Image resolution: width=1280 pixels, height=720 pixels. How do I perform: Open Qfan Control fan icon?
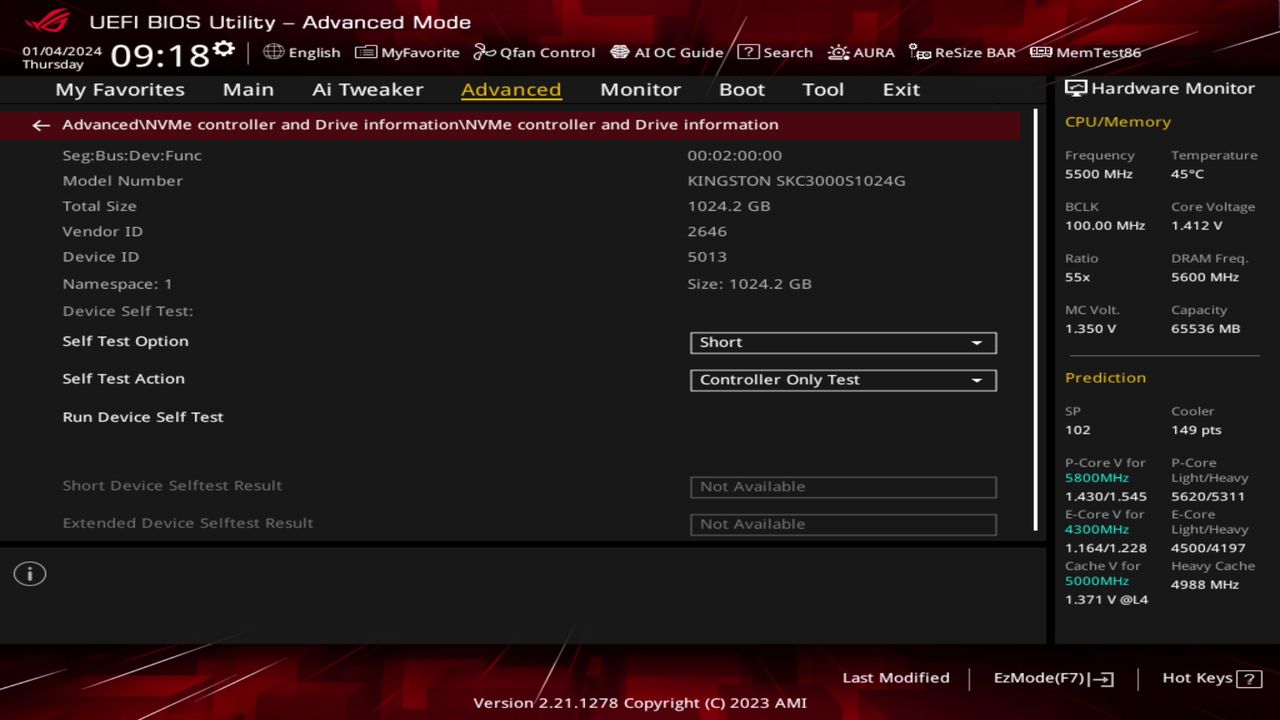coord(485,52)
